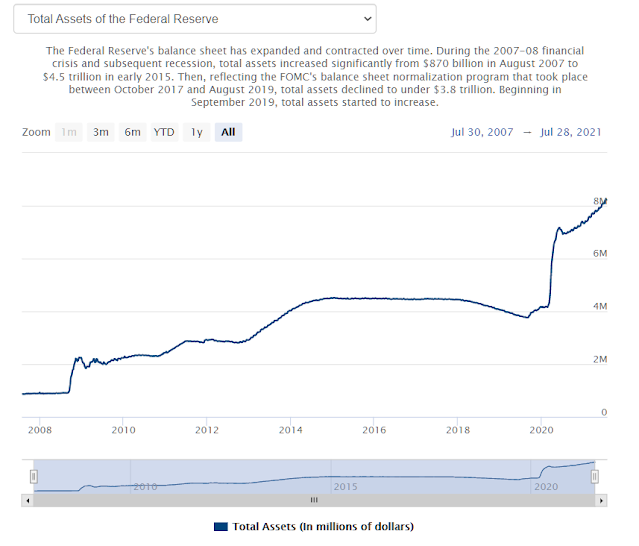Screen dimensions: 639x546
Task: Click the 2010 x-axis label
Action: (x=123, y=430)
